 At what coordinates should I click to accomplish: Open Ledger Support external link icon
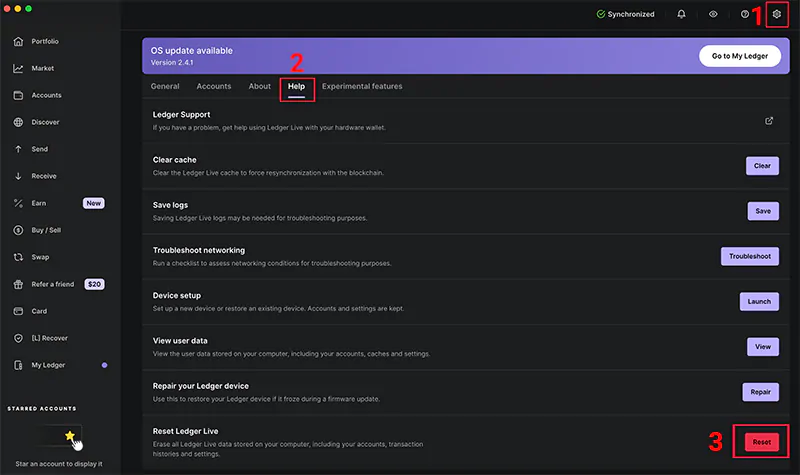pos(769,121)
